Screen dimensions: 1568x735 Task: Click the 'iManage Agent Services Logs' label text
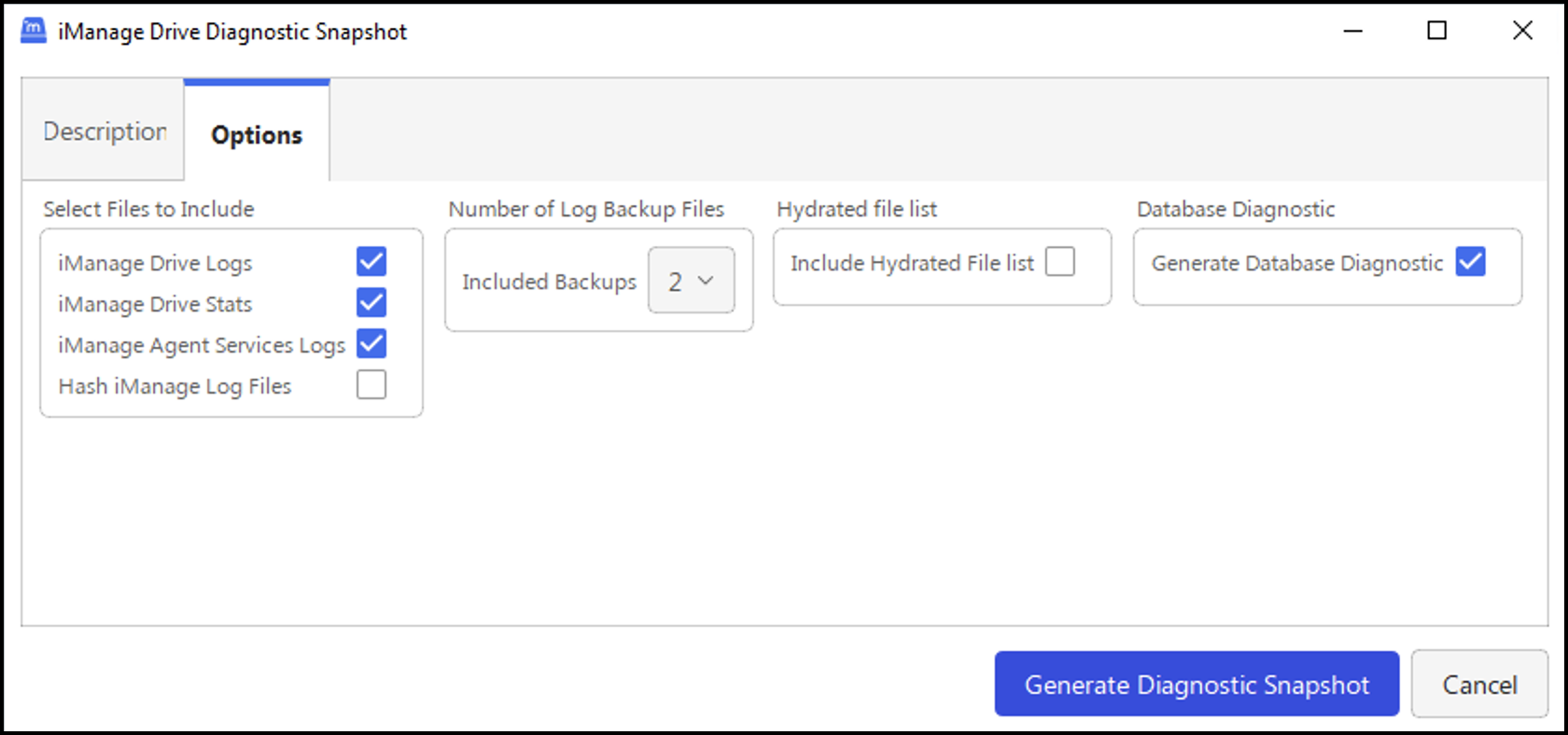click(202, 345)
